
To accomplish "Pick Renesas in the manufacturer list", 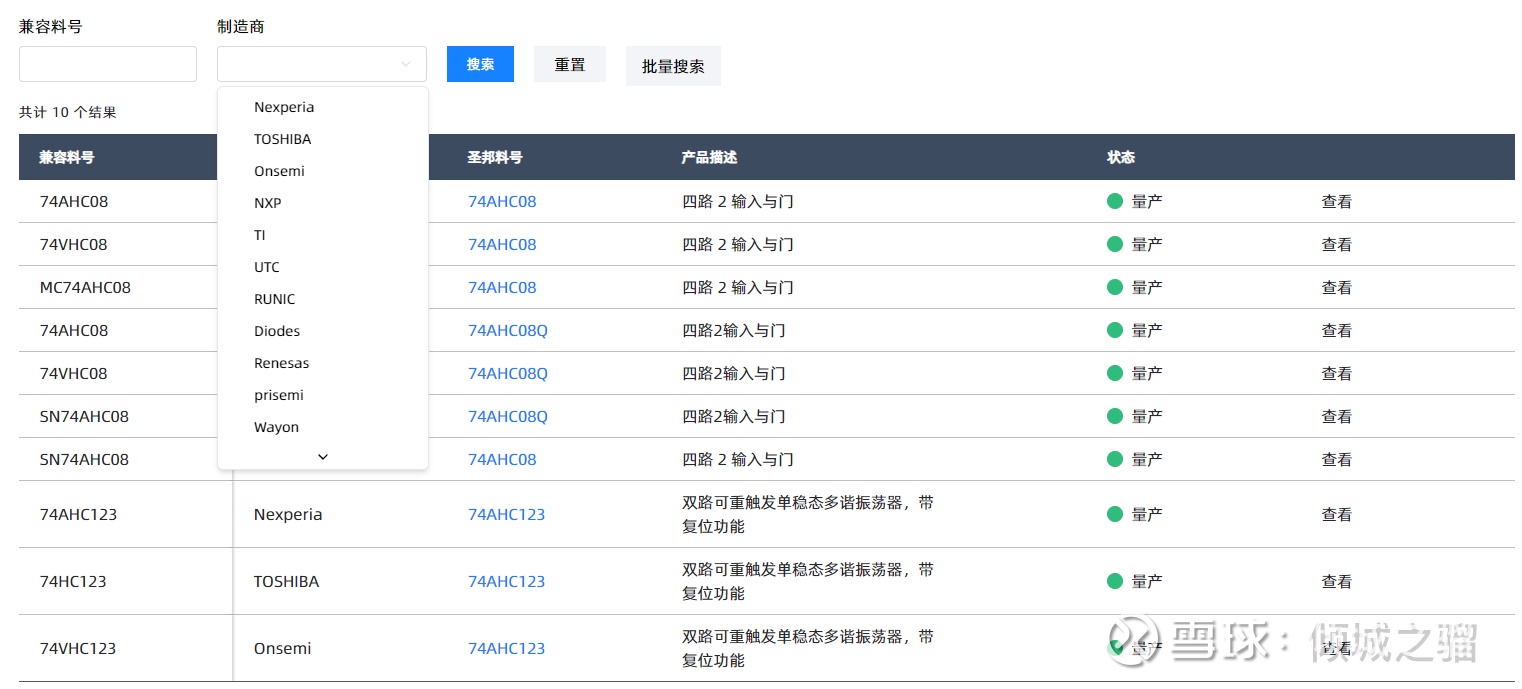I will (281, 363).
